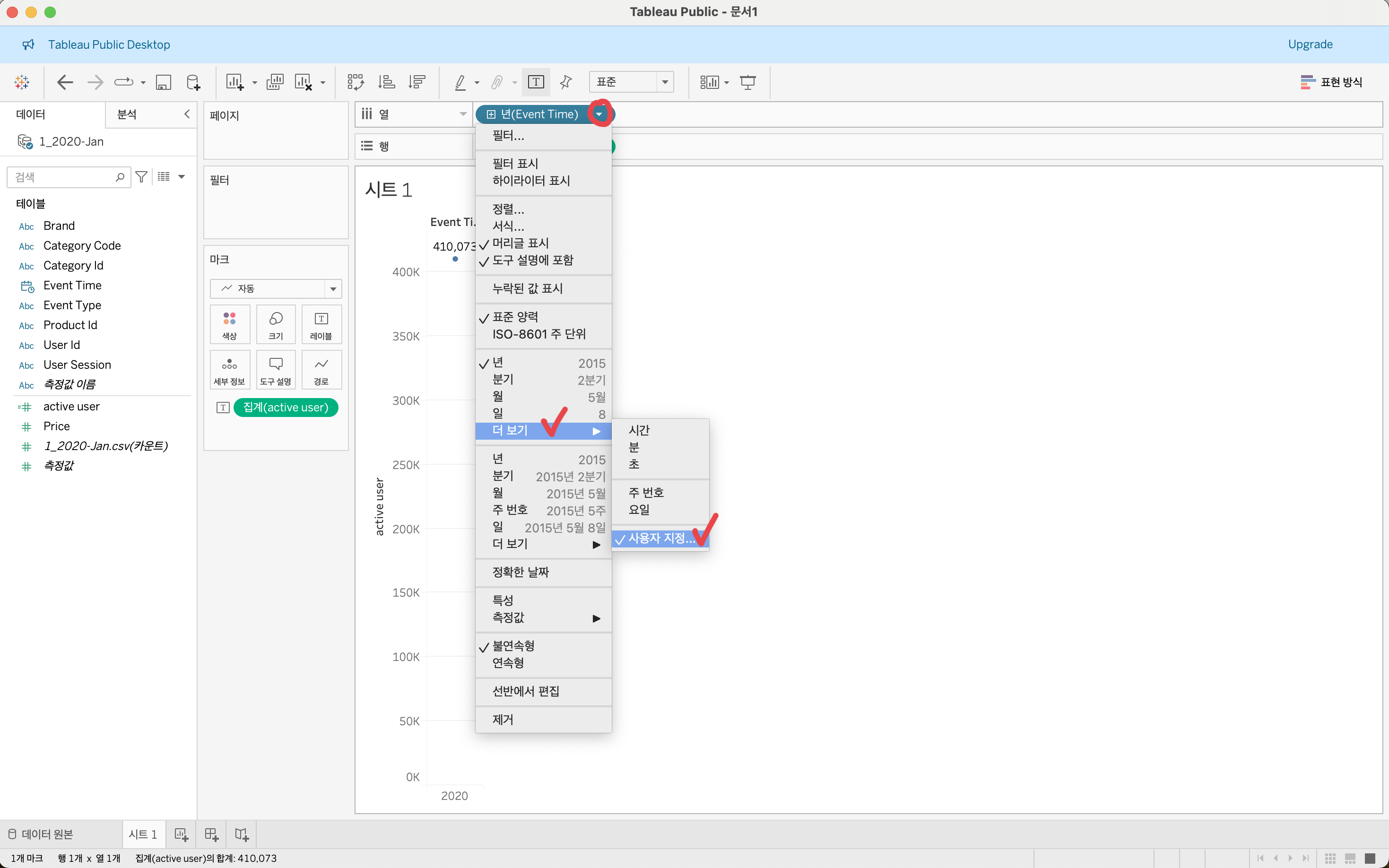Image resolution: width=1389 pixels, height=868 pixels.
Task: Toggle 도구 설명에 포함 menu option
Action: pyautogui.click(x=532, y=260)
